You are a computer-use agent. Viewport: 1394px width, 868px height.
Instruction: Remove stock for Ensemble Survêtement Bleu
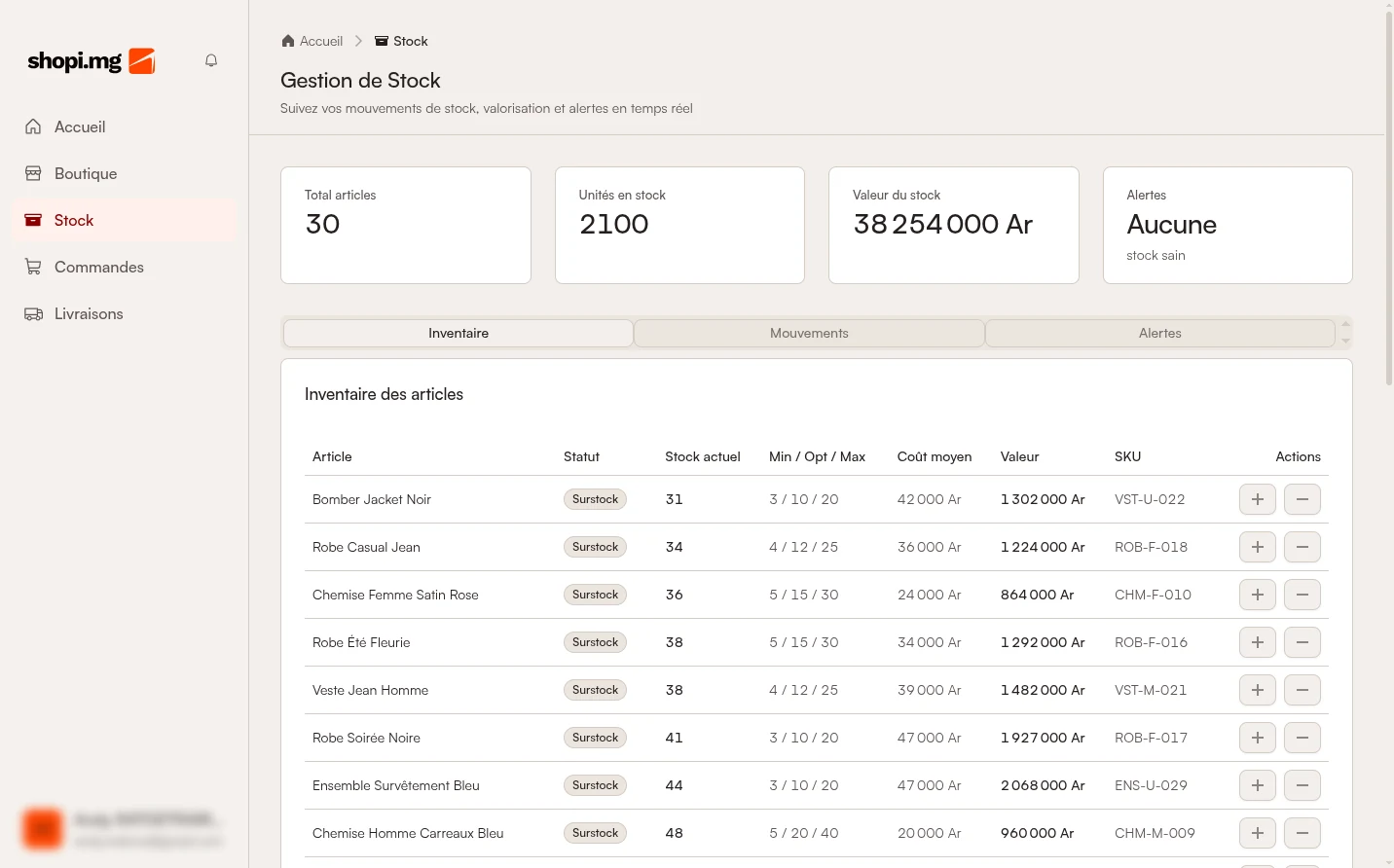[1302, 785]
